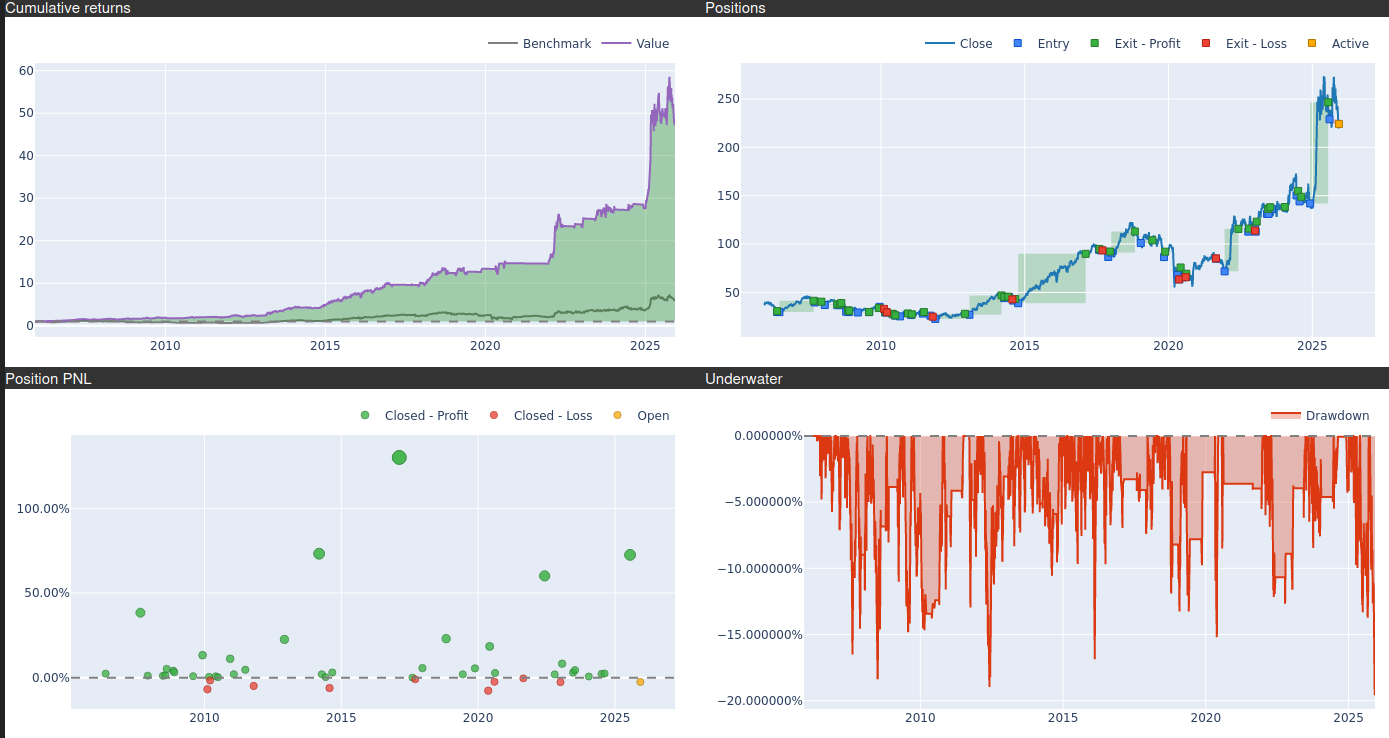Click the red Closed - Loss legend dot
1389x738 pixels.
(494, 416)
